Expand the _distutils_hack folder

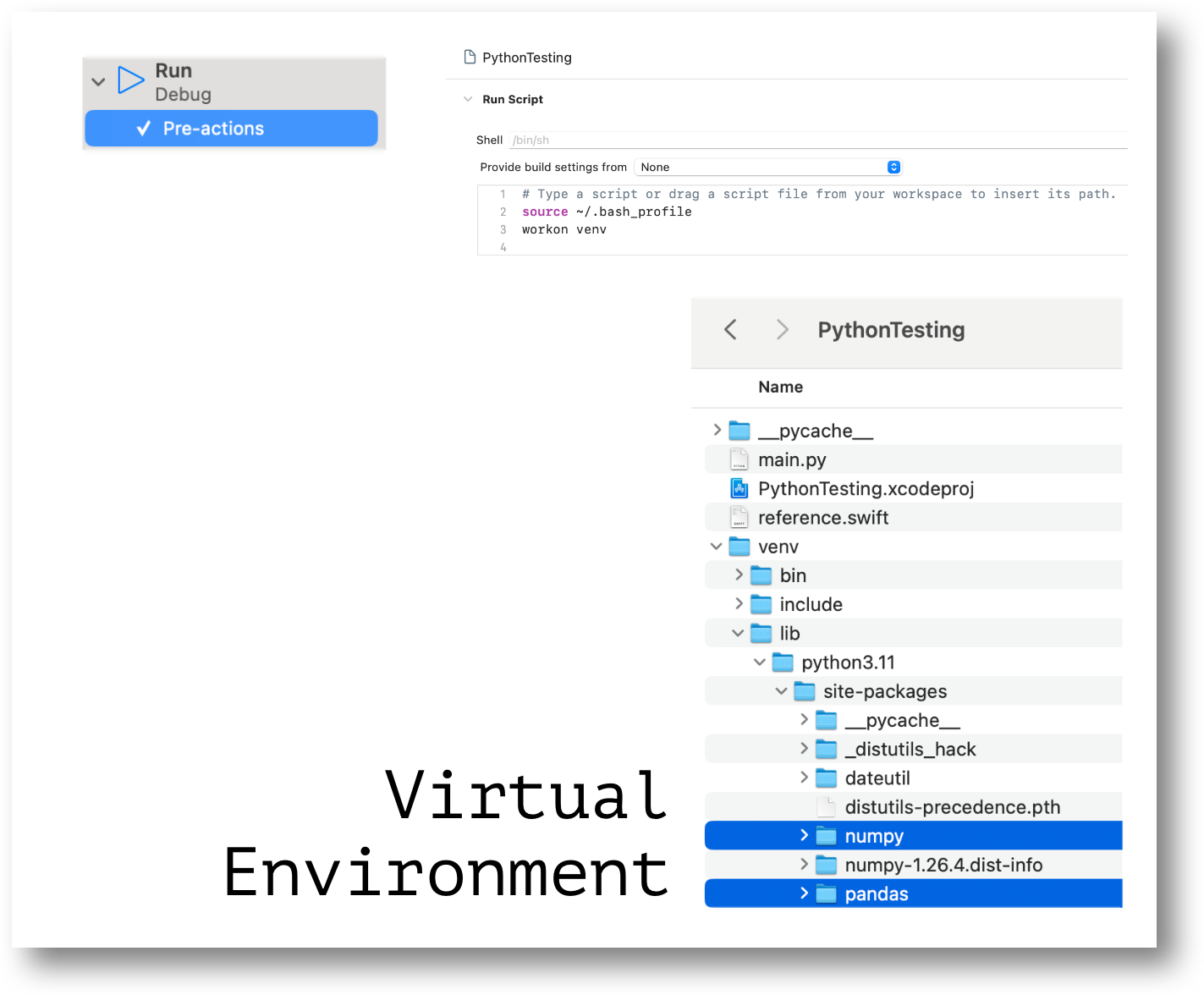click(x=805, y=749)
